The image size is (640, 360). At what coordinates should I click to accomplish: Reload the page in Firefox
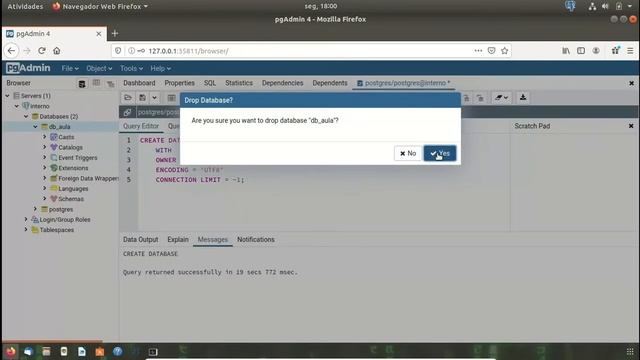[x=42, y=51]
